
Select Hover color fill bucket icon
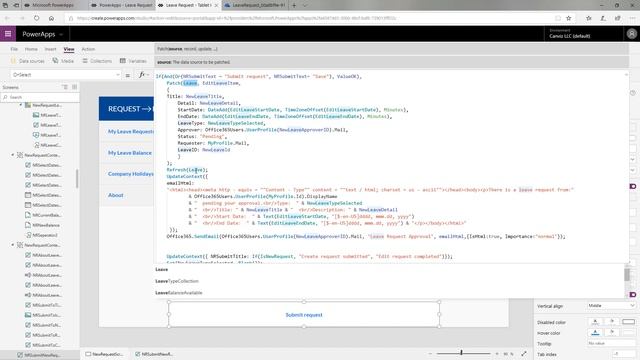tap(611, 333)
